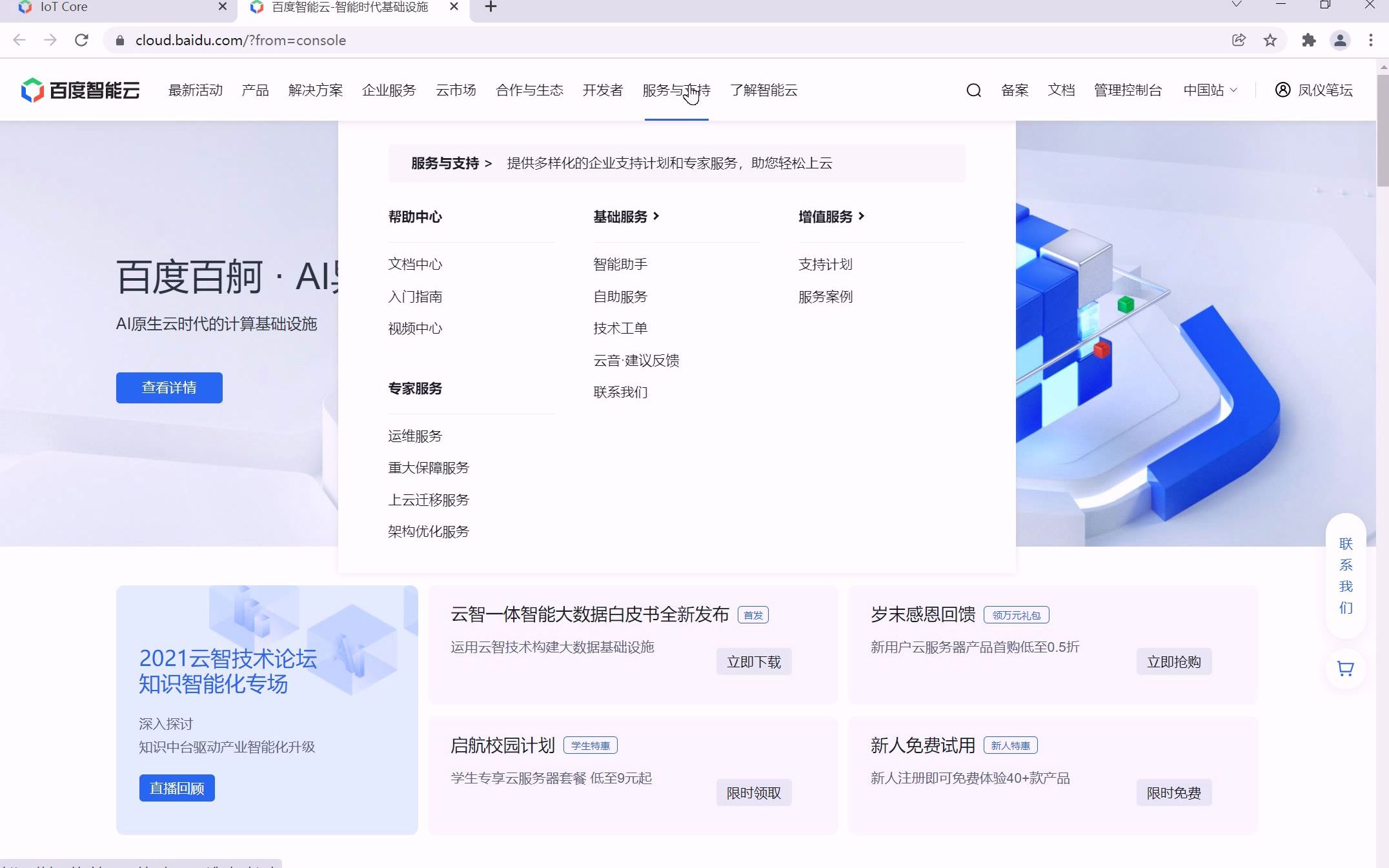
Task: Click the shopping cart floating icon
Action: [x=1345, y=669]
